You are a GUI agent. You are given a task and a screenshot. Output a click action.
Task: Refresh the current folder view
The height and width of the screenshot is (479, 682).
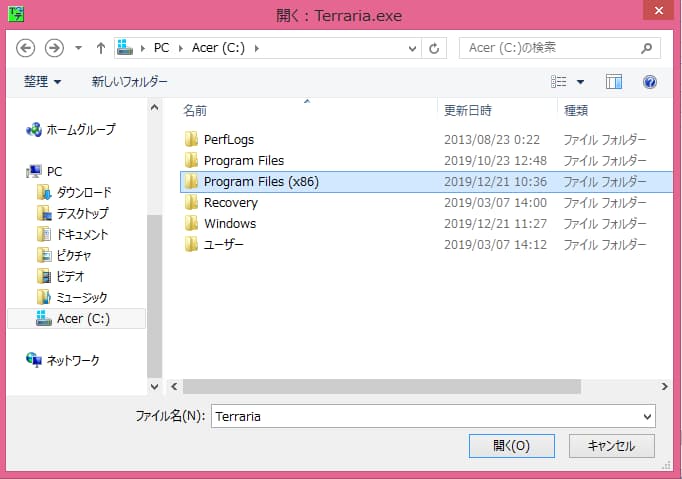(434, 48)
